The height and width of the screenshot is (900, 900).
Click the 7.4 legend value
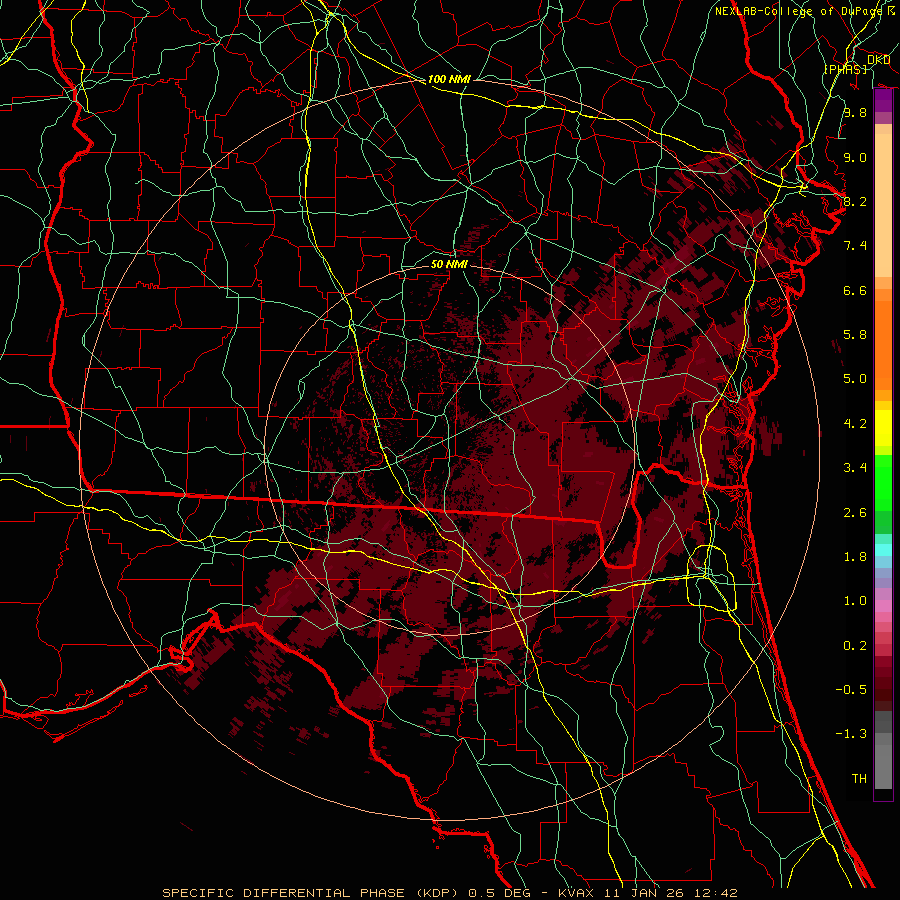click(x=855, y=246)
